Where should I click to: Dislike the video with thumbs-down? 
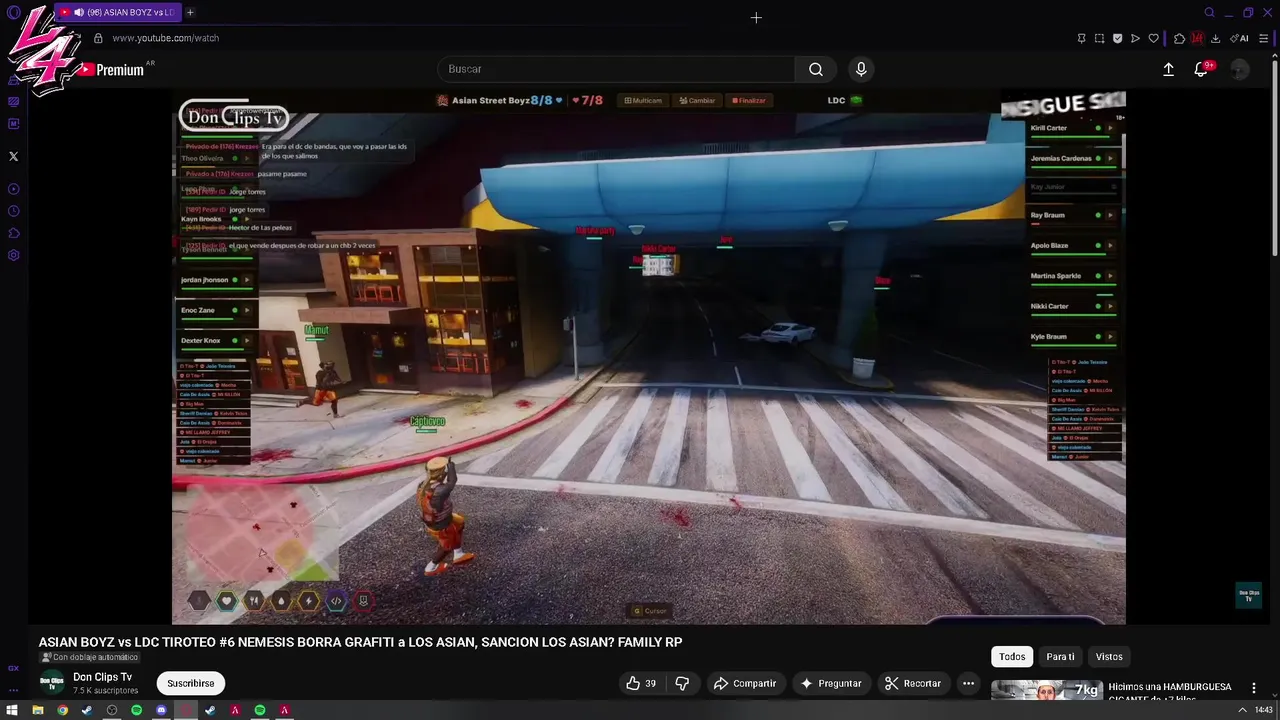click(x=682, y=683)
